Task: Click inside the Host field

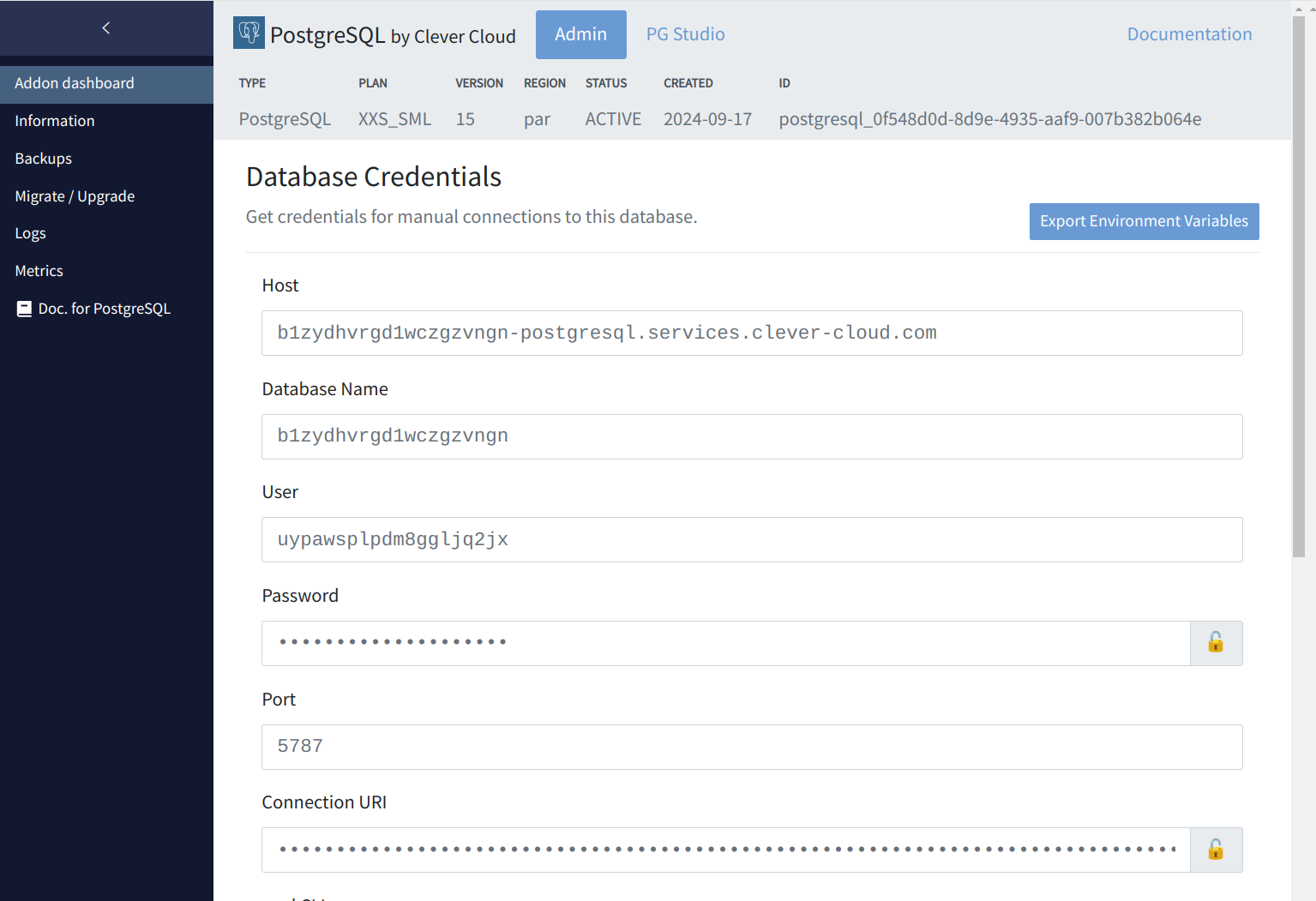Action: pyautogui.click(x=751, y=333)
